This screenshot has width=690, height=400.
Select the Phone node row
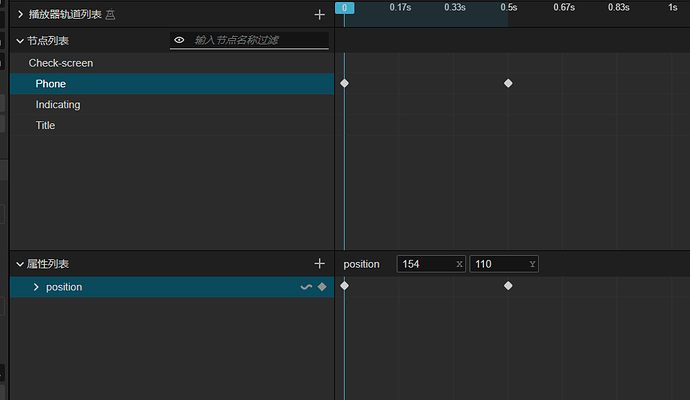point(172,84)
